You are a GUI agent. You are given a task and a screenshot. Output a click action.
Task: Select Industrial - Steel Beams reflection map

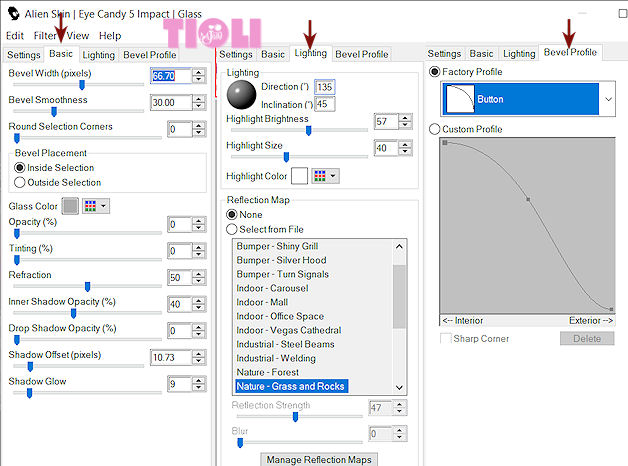pyautogui.click(x=285, y=344)
